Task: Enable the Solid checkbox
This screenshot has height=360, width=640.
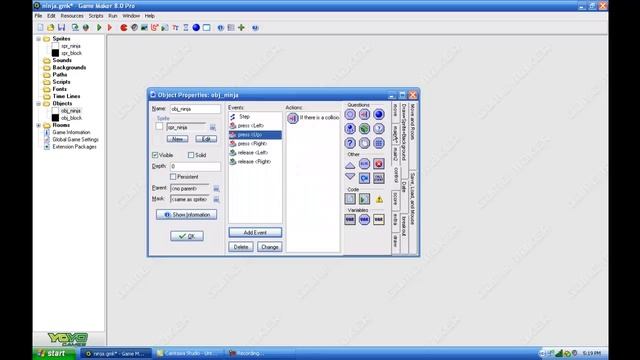Action: pos(191,155)
